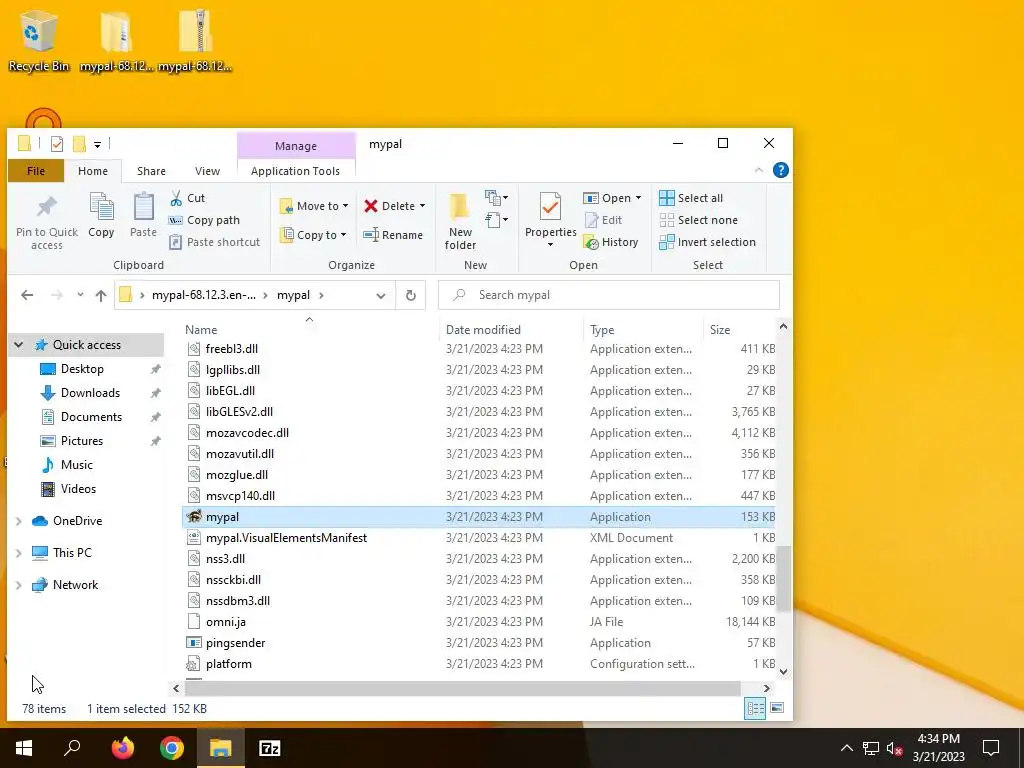Open the File menu tab
Viewport: 1024px width, 768px height.
[36, 170]
